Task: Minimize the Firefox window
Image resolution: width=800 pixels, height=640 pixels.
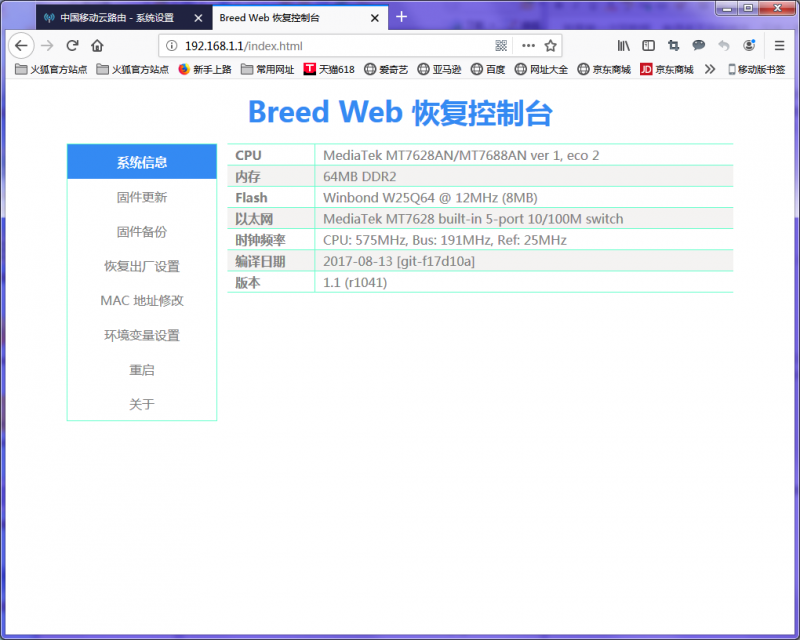Action: click(727, 8)
